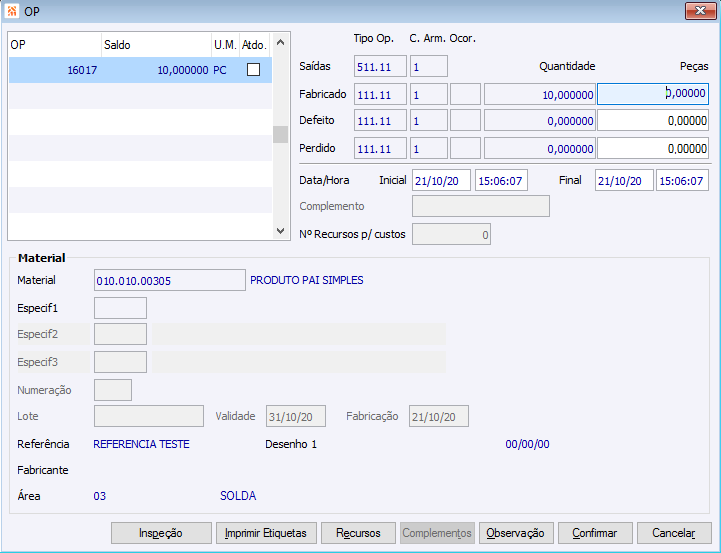
Task: Click the OP window application icon
Action: click(12, 11)
